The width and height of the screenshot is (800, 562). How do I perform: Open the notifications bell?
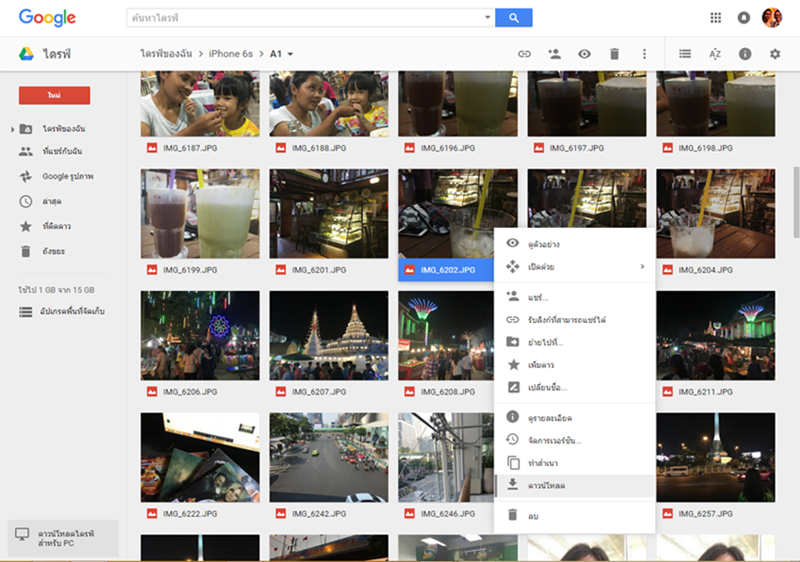(x=744, y=18)
